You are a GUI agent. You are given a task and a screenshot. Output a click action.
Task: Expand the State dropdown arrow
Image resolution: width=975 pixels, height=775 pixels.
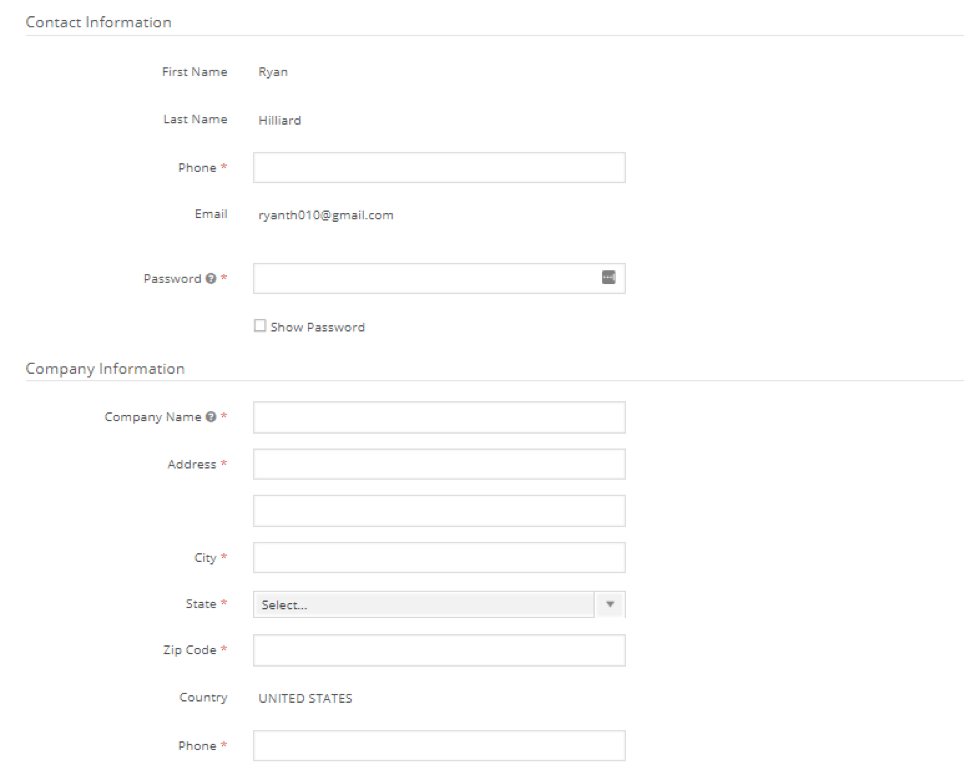pyautogui.click(x=609, y=605)
